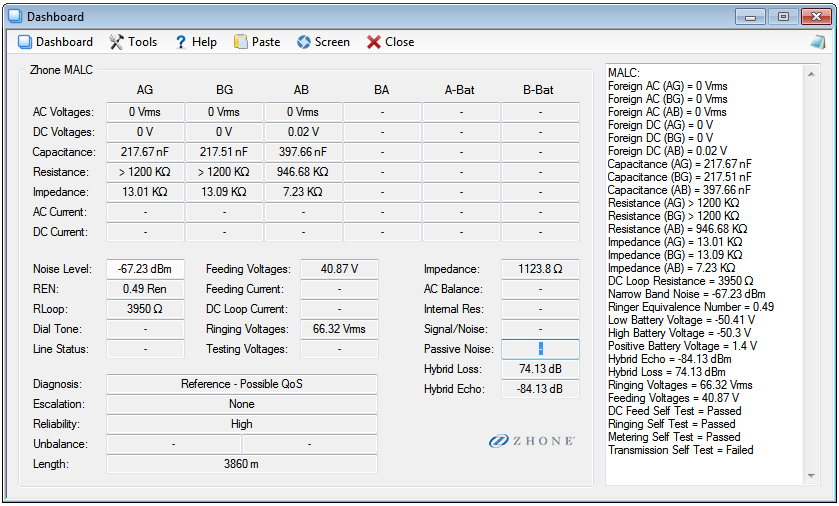839x506 pixels.
Task: Click the Hybrid Loss value 74.13 dB
Action: (x=540, y=369)
